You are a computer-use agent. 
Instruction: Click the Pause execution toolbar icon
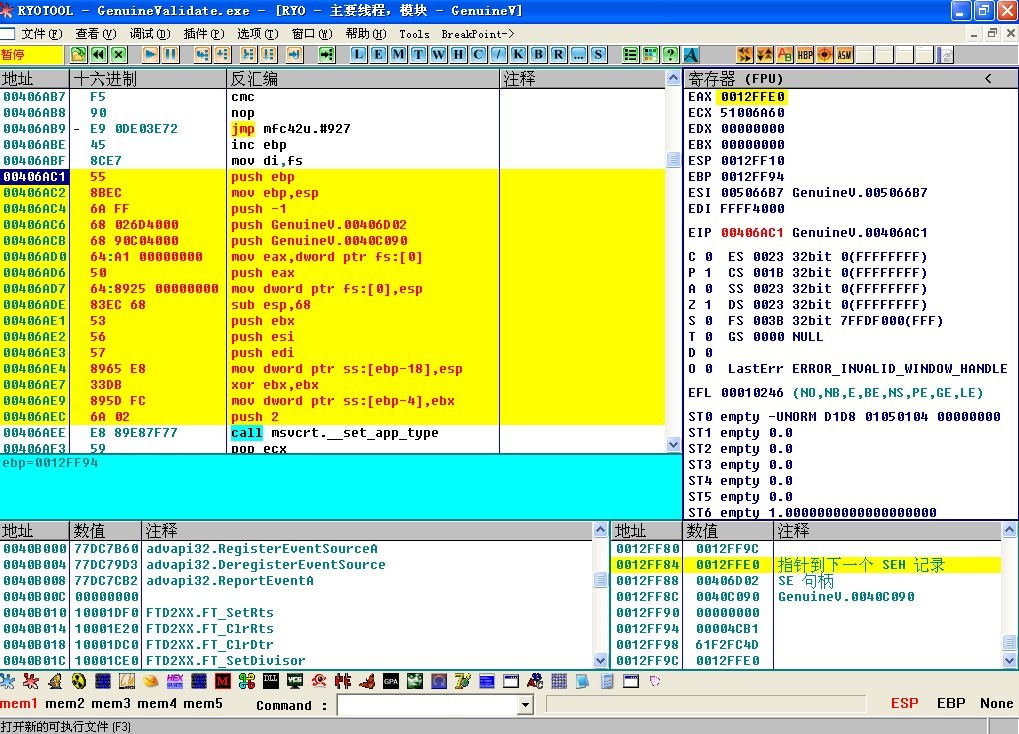pos(171,55)
